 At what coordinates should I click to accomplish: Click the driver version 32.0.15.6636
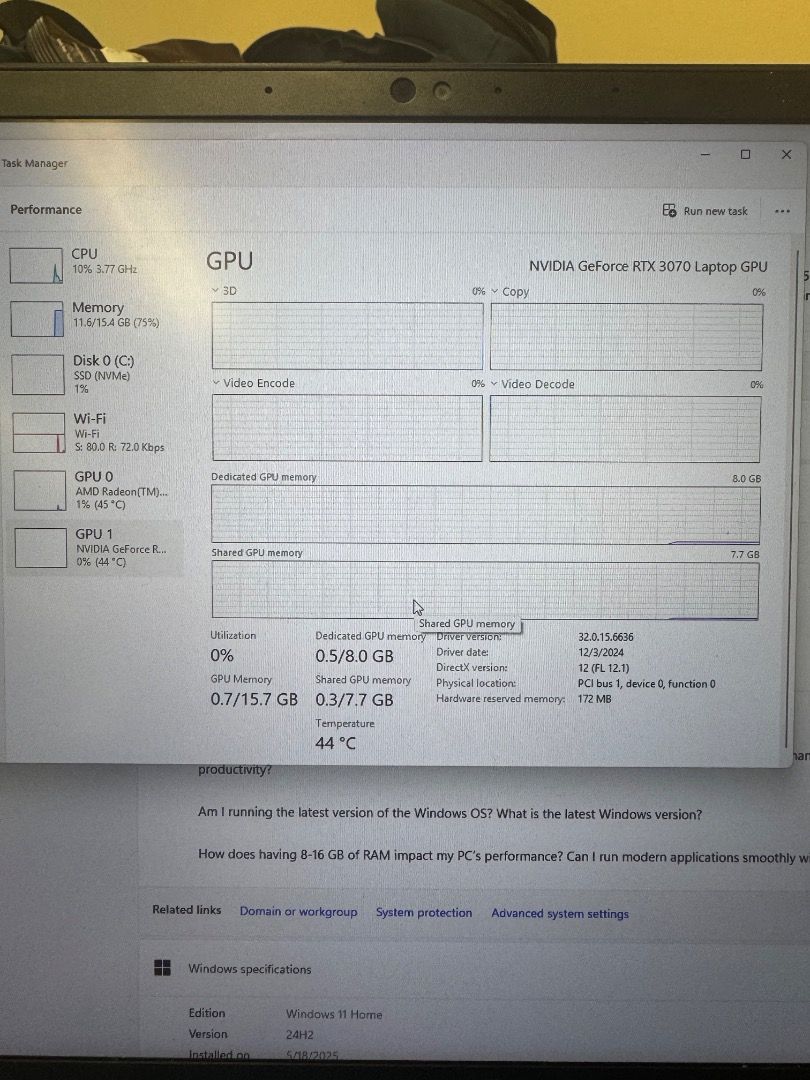605,637
